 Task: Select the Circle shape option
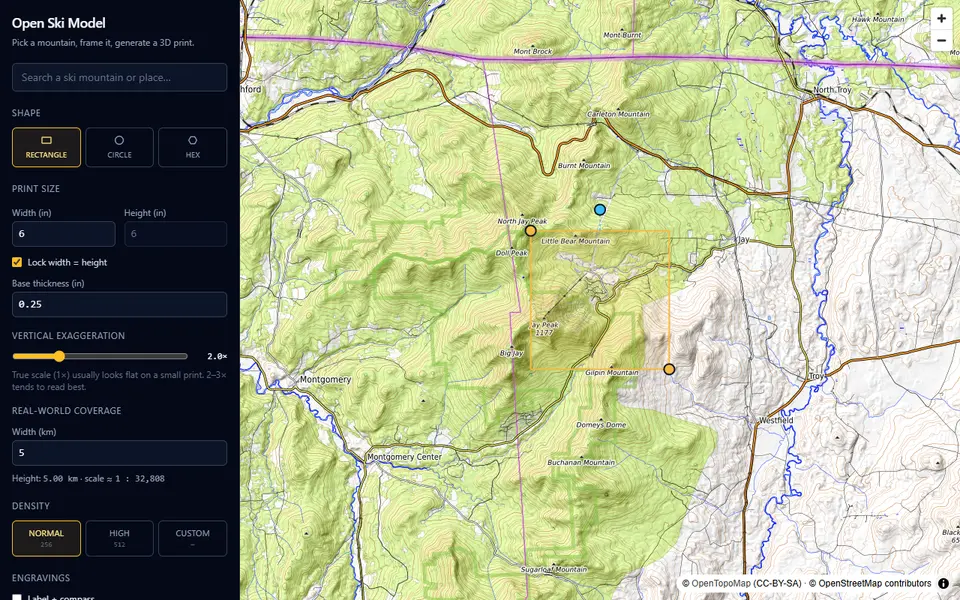coord(119,147)
